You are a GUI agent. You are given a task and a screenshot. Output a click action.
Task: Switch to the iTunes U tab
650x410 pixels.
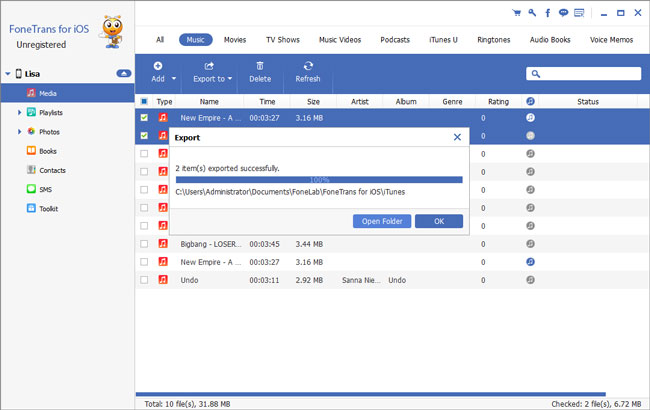click(x=444, y=40)
